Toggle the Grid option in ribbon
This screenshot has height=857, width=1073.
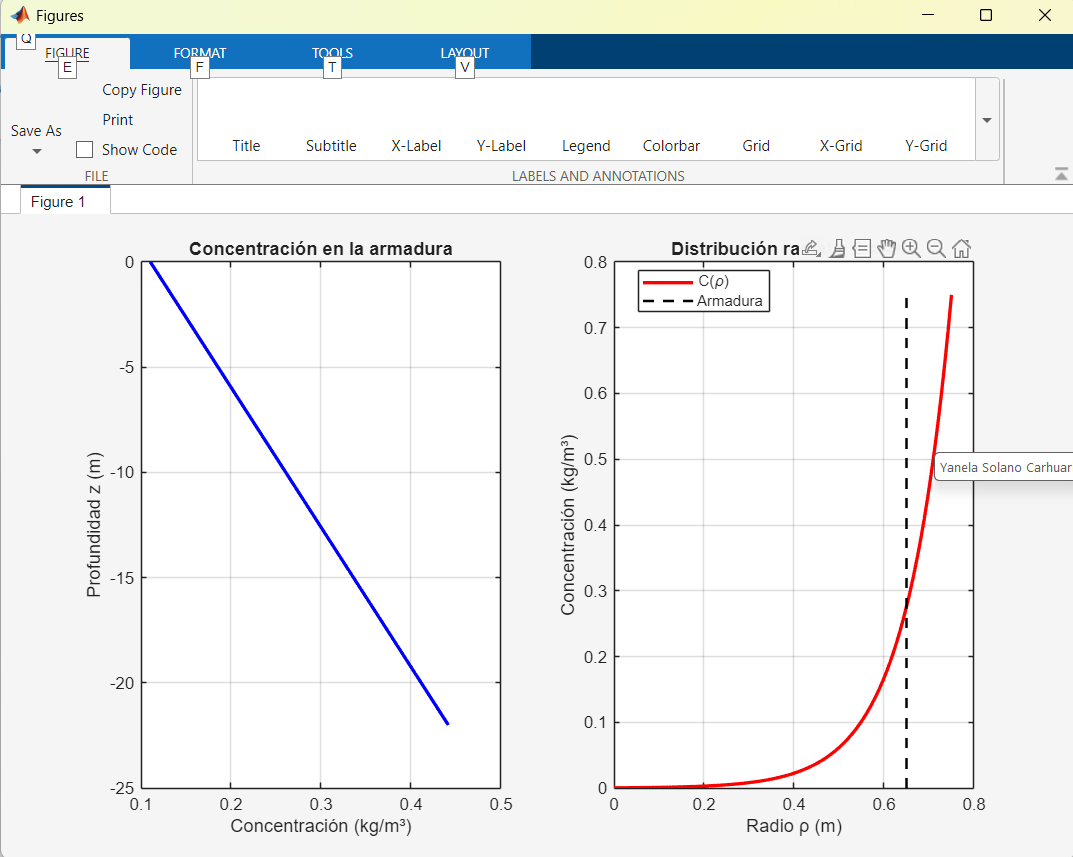(x=756, y=145)
